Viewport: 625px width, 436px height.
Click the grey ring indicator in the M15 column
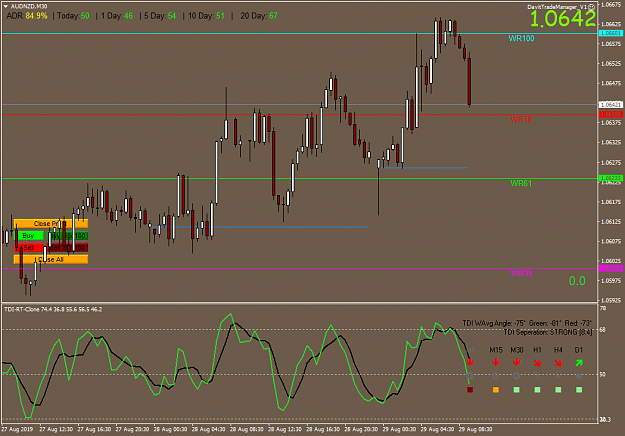pos(495,376)
